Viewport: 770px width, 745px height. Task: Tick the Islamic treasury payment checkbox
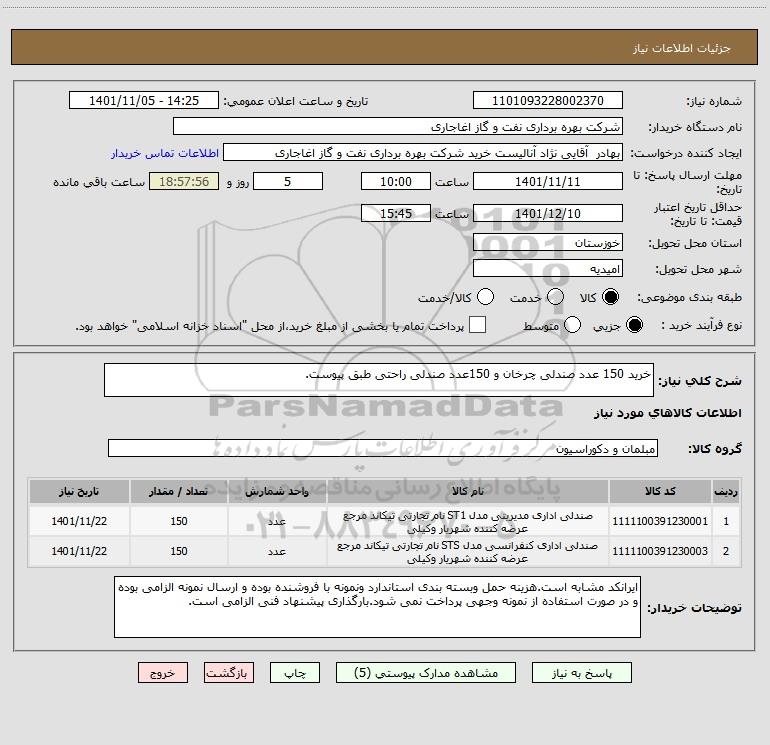tap(477, 325)
